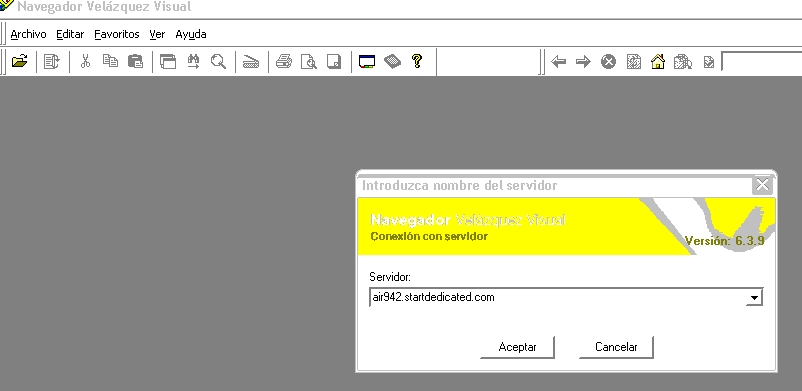Click the cascading windows toolbar icon
The height and width of the screenshot is (391, 802).
pos(168,61)
